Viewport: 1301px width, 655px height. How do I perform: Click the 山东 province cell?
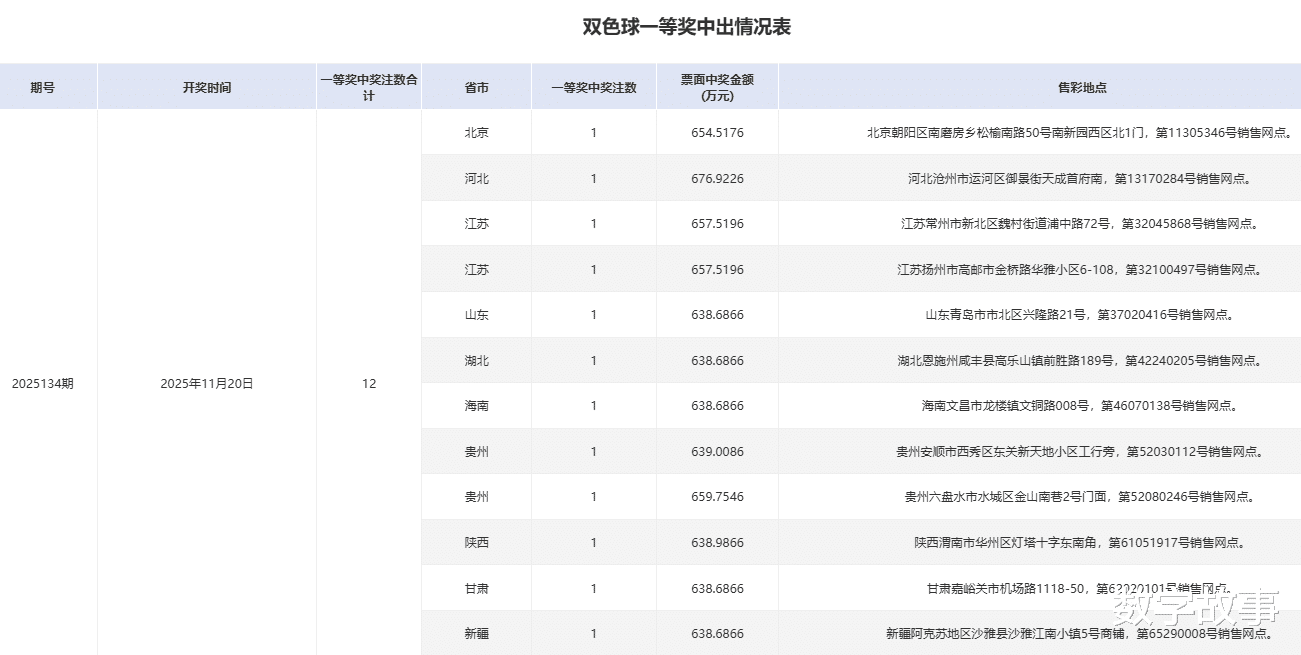coord(477,314)
